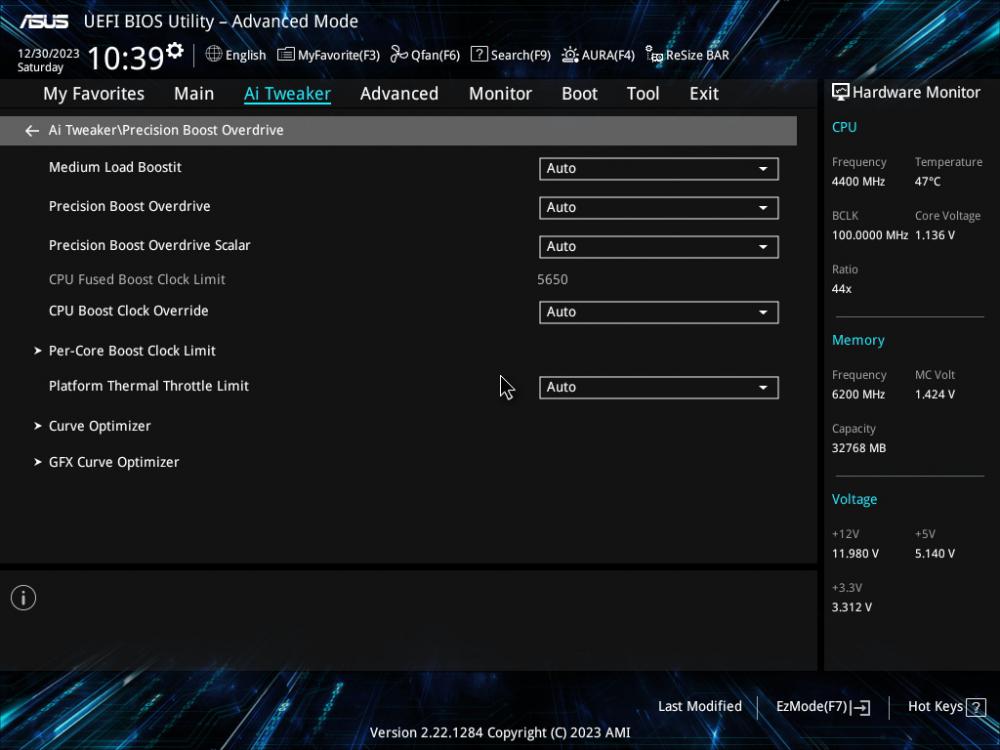The width and height of the screenshot is (1000, 750).
Task: Go to the Boot tab
Action: tap(579, 94)
